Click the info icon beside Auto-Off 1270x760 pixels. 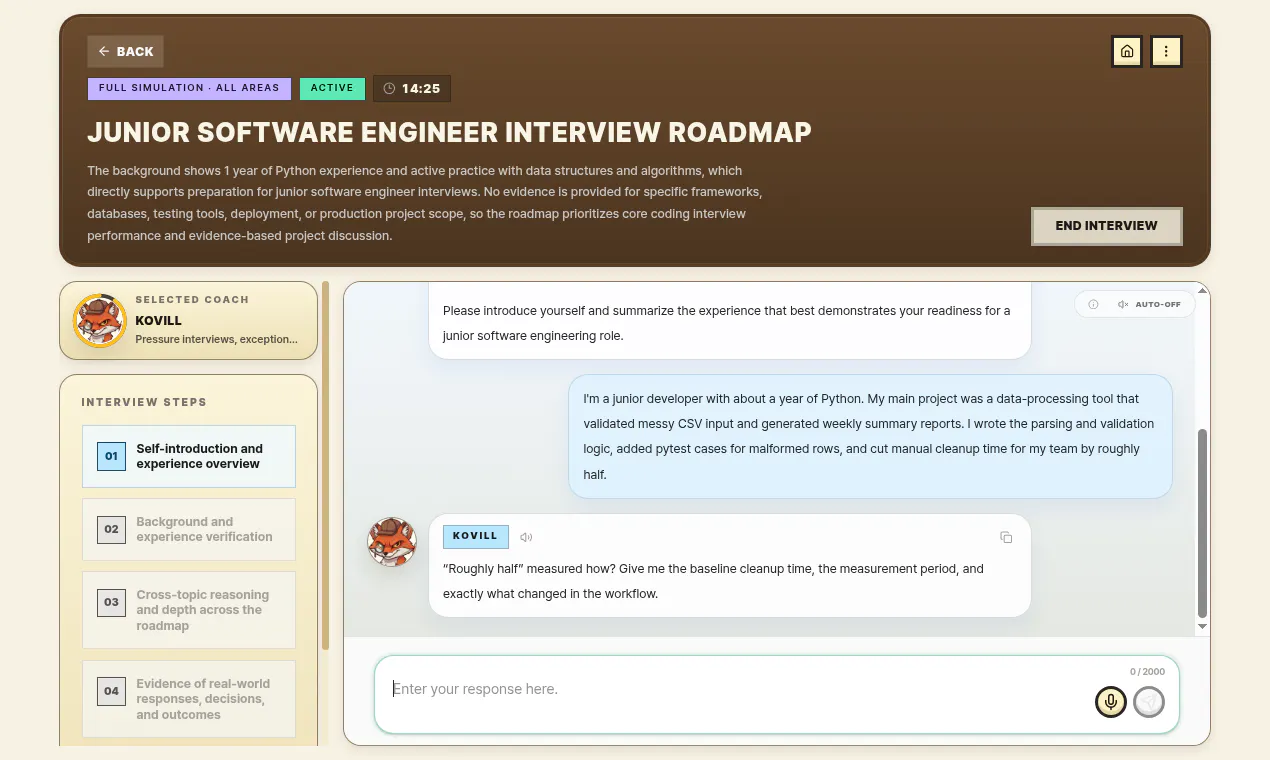click(1093, 304)
